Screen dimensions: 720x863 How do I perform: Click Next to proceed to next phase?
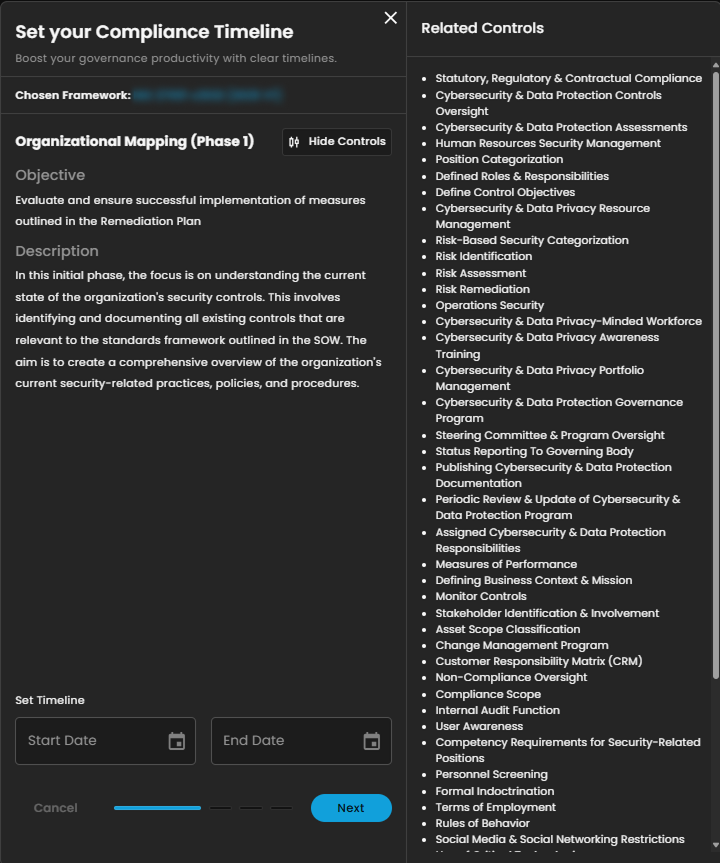351,808
